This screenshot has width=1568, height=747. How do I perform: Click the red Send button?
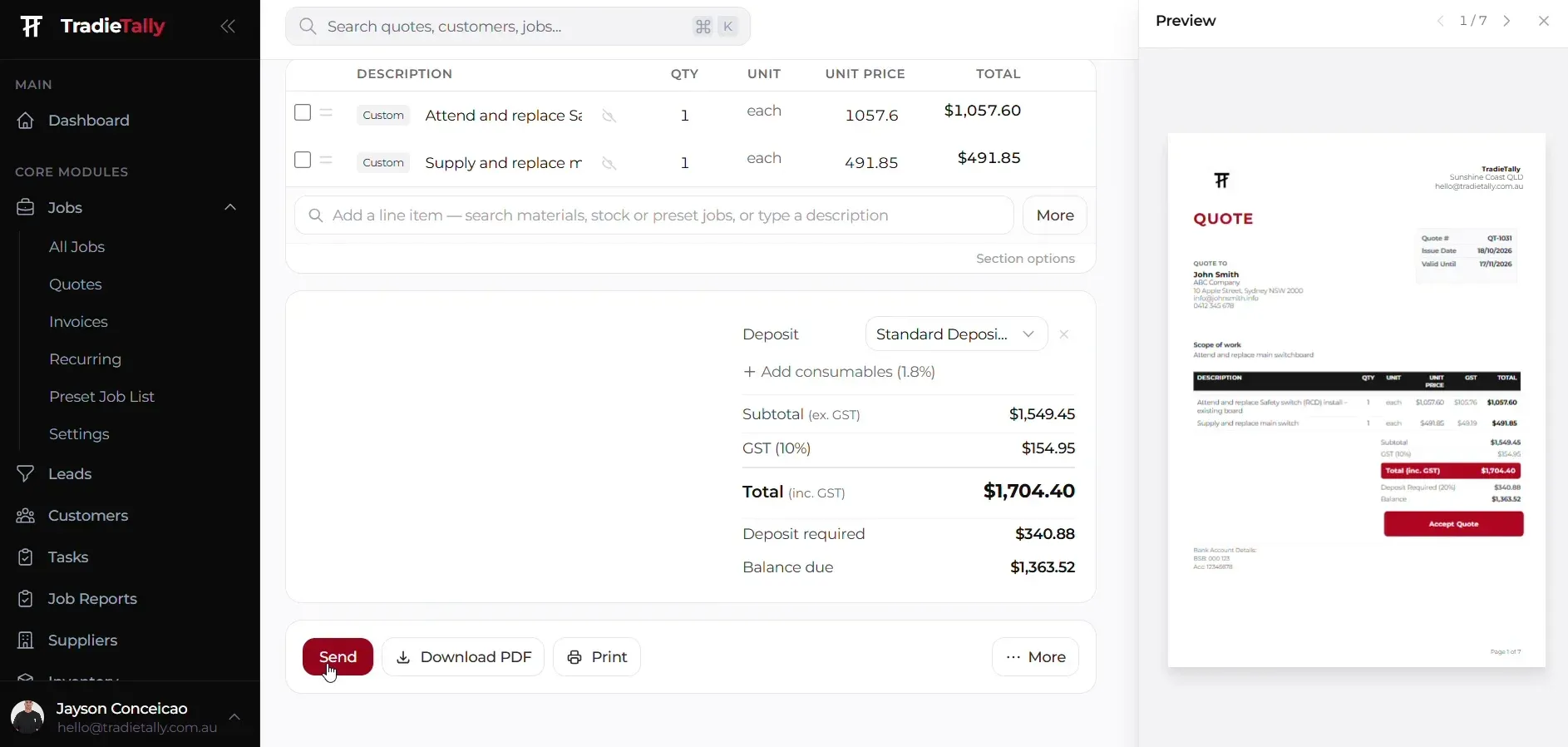(338, 657)
